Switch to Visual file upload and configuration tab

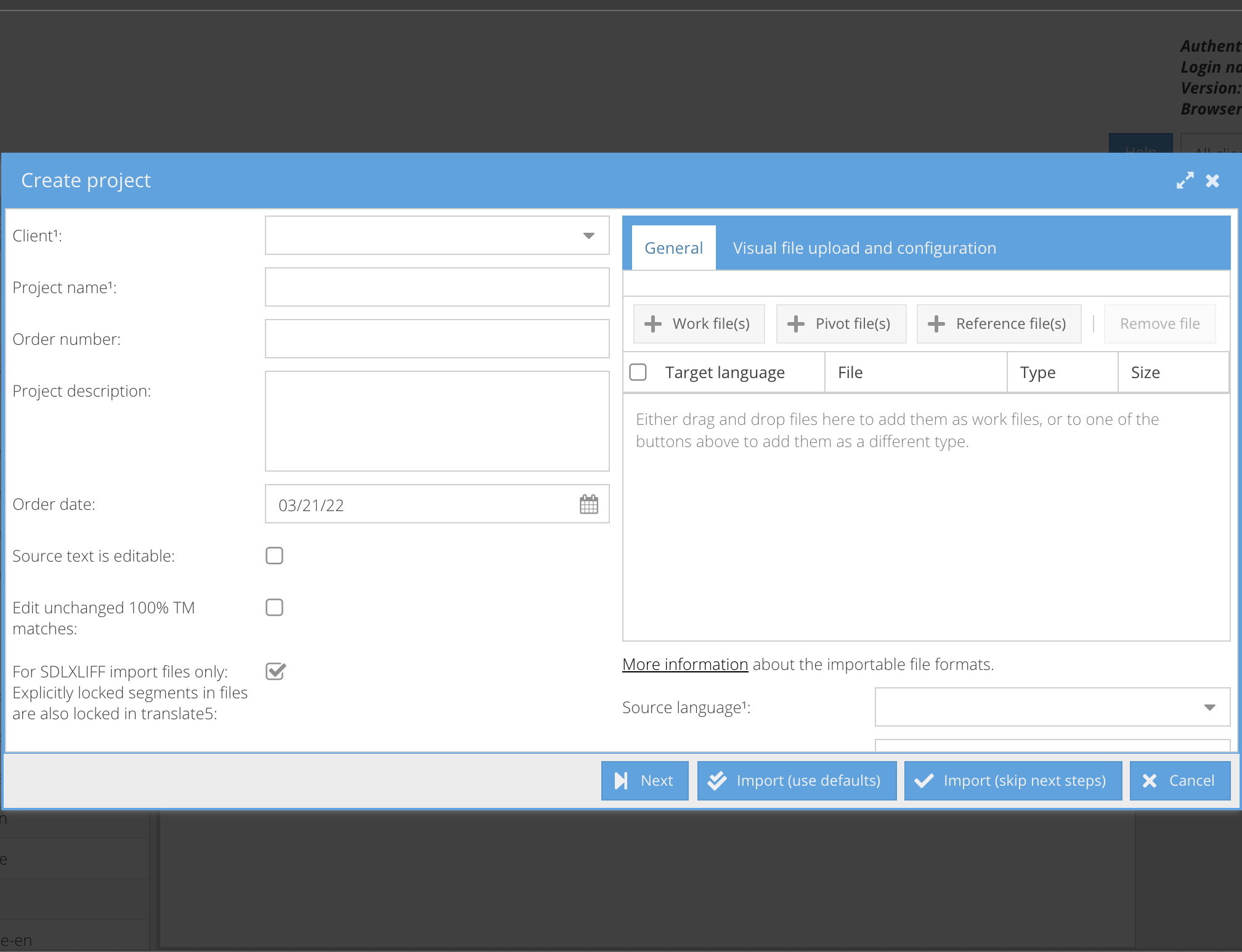(x=864, y=248)
